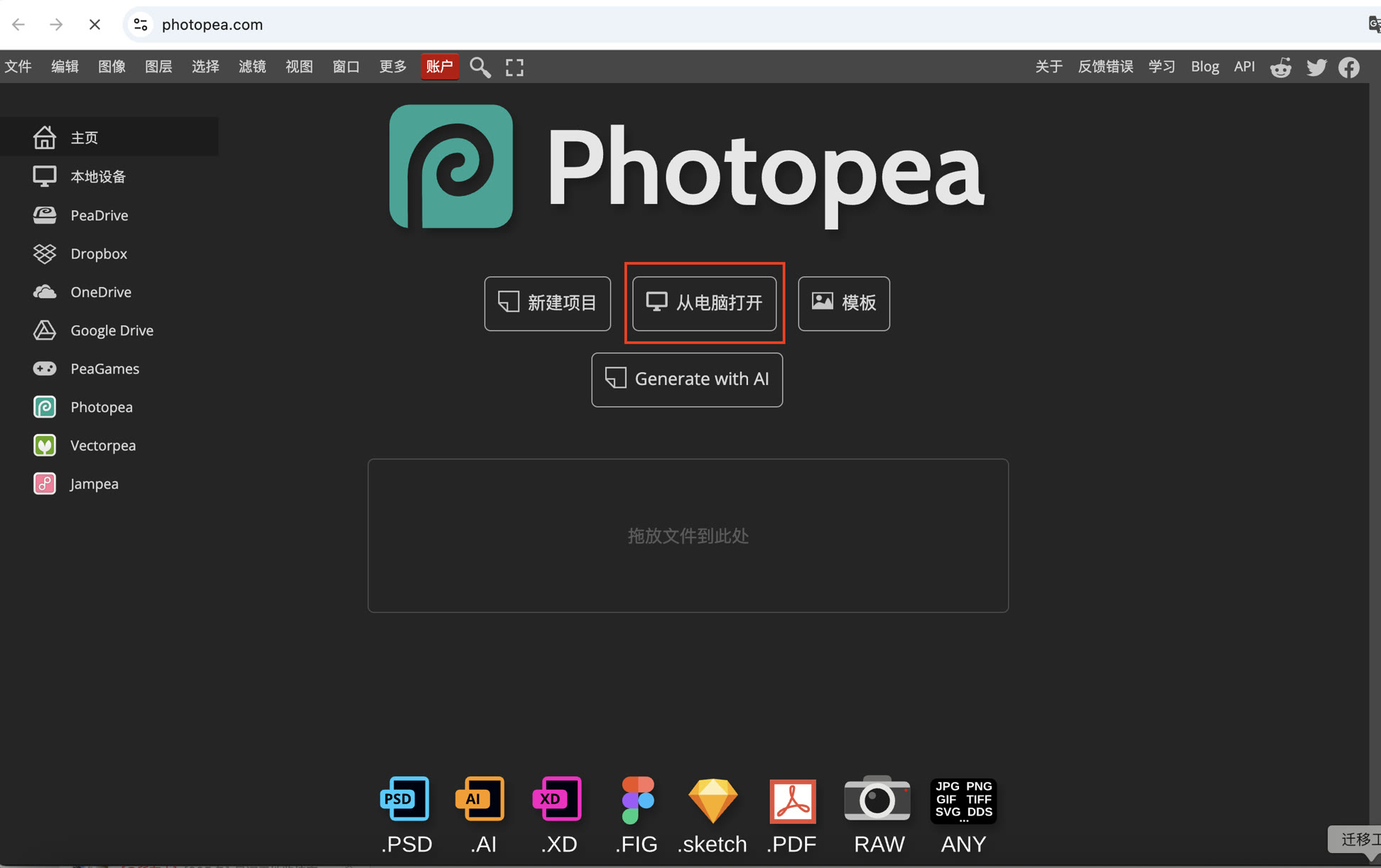Open Jampea app in sidebar
1381x868 pixels.
click(94, 484)
